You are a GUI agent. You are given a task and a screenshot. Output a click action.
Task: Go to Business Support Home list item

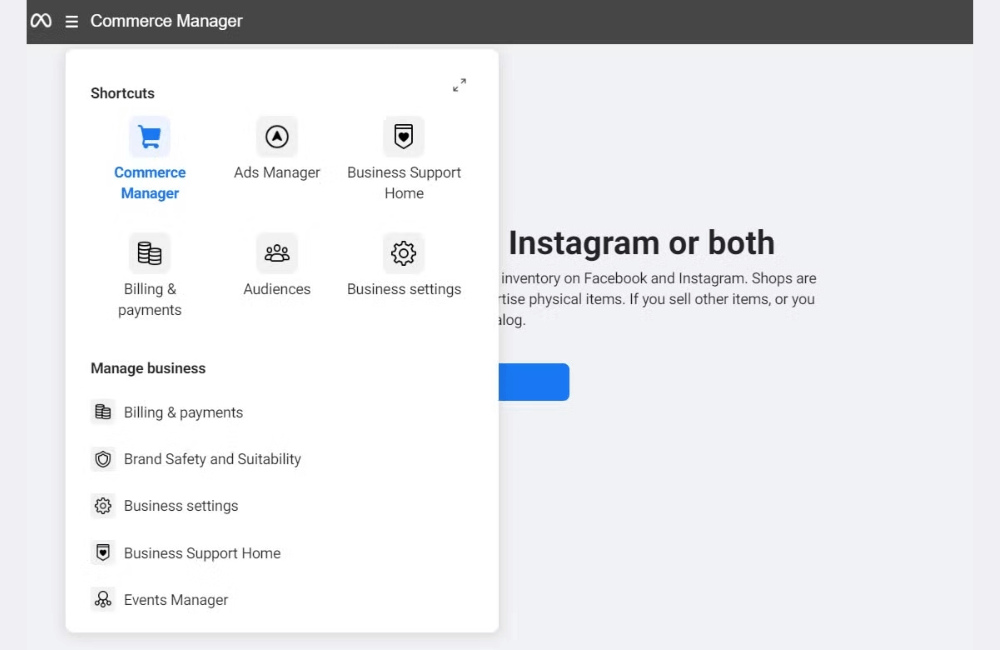pos(202,553)
